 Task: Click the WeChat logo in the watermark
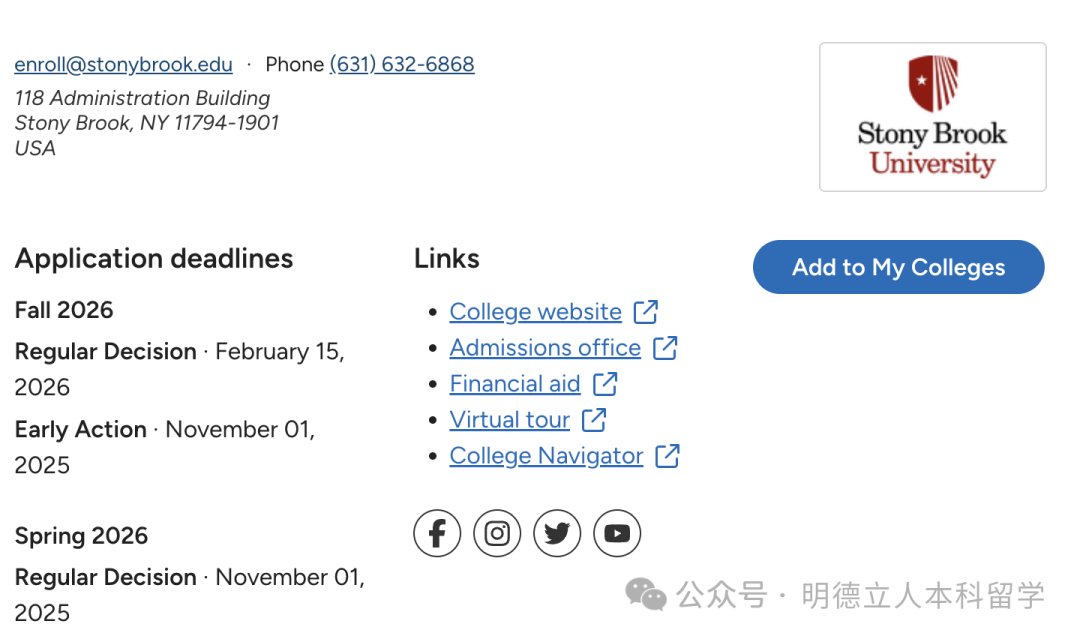tap(646, 595)
